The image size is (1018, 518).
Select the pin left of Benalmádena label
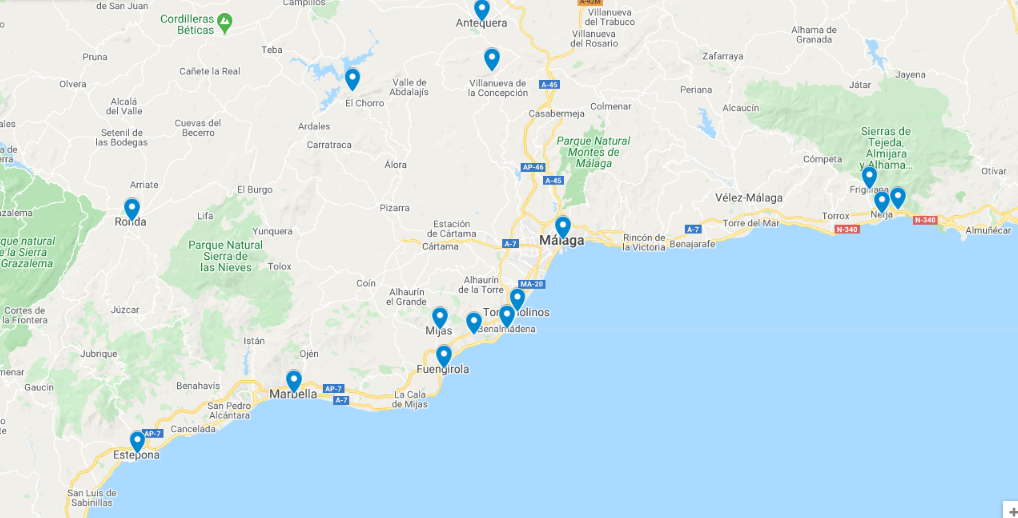click(x=474, y=323)
